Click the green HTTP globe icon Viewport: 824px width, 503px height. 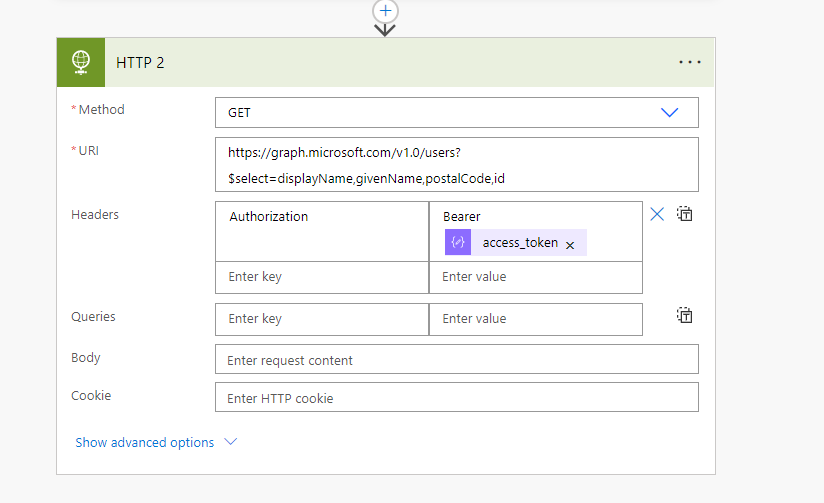click(x=81, y=62)
